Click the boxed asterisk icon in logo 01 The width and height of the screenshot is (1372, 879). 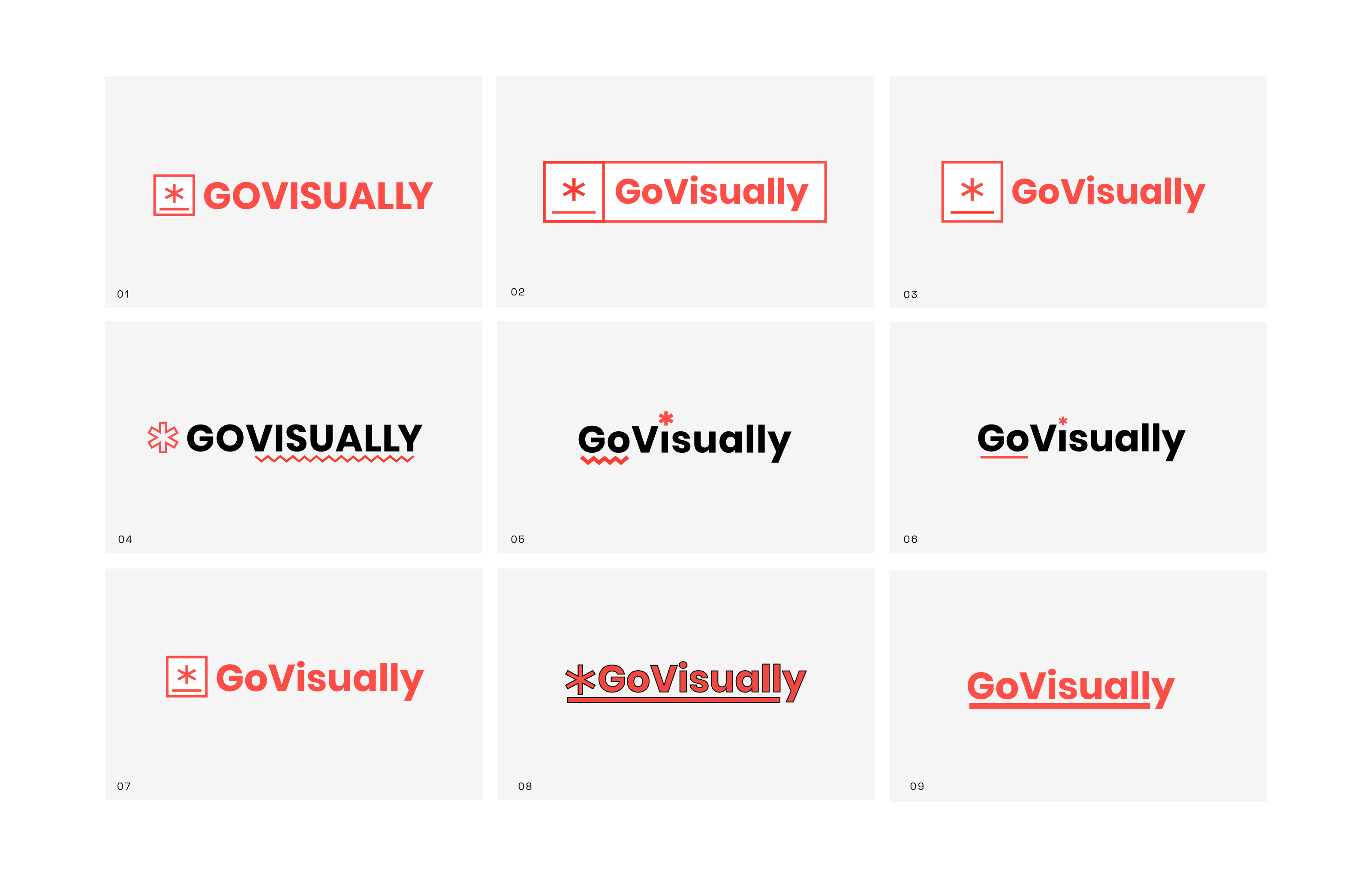174,195
